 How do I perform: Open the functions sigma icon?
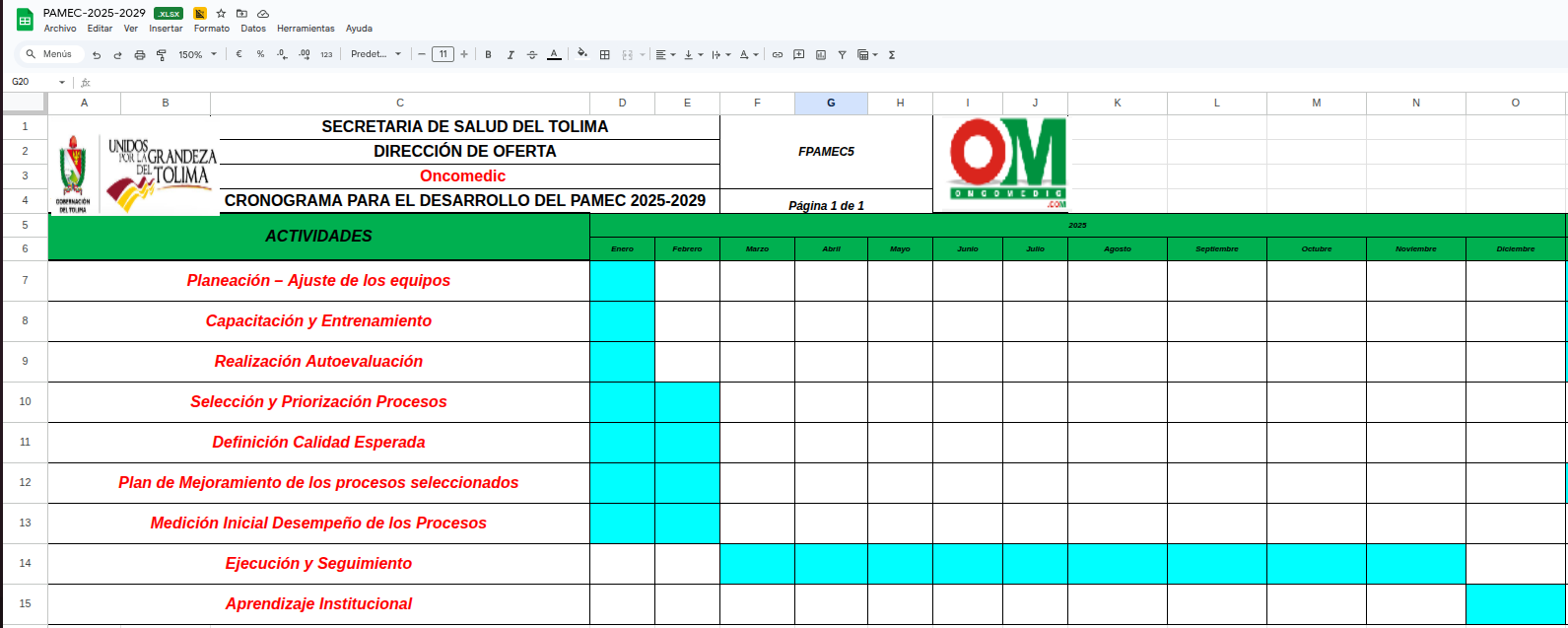coord(892,55)
